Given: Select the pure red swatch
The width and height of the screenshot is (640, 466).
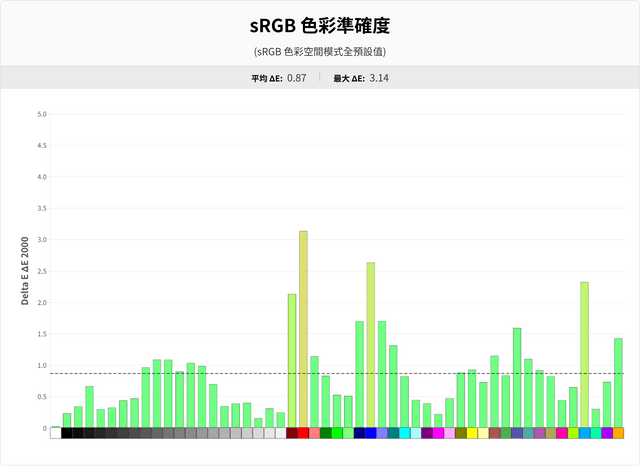Looking at the screenshot, I should tap(303, 433).
